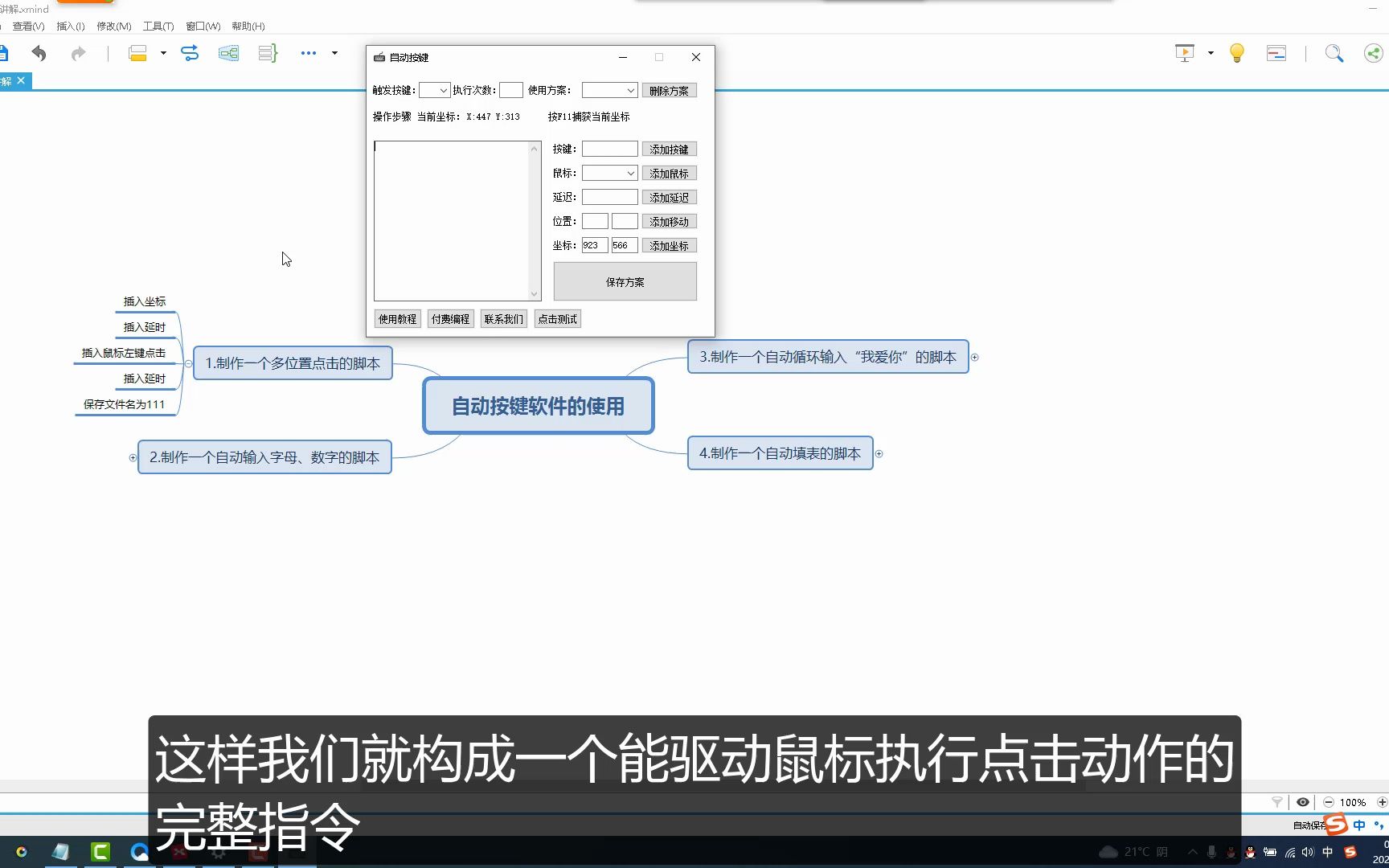Expand topic 3 using its plus toggle

point(975,357)
